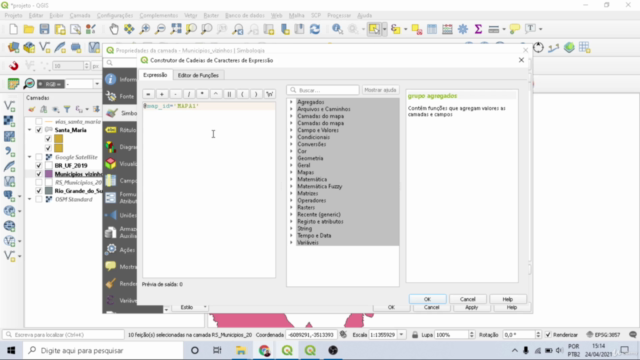Click Cancel in the expression builder dialog
640x360 pixels.
coord(468,299)
